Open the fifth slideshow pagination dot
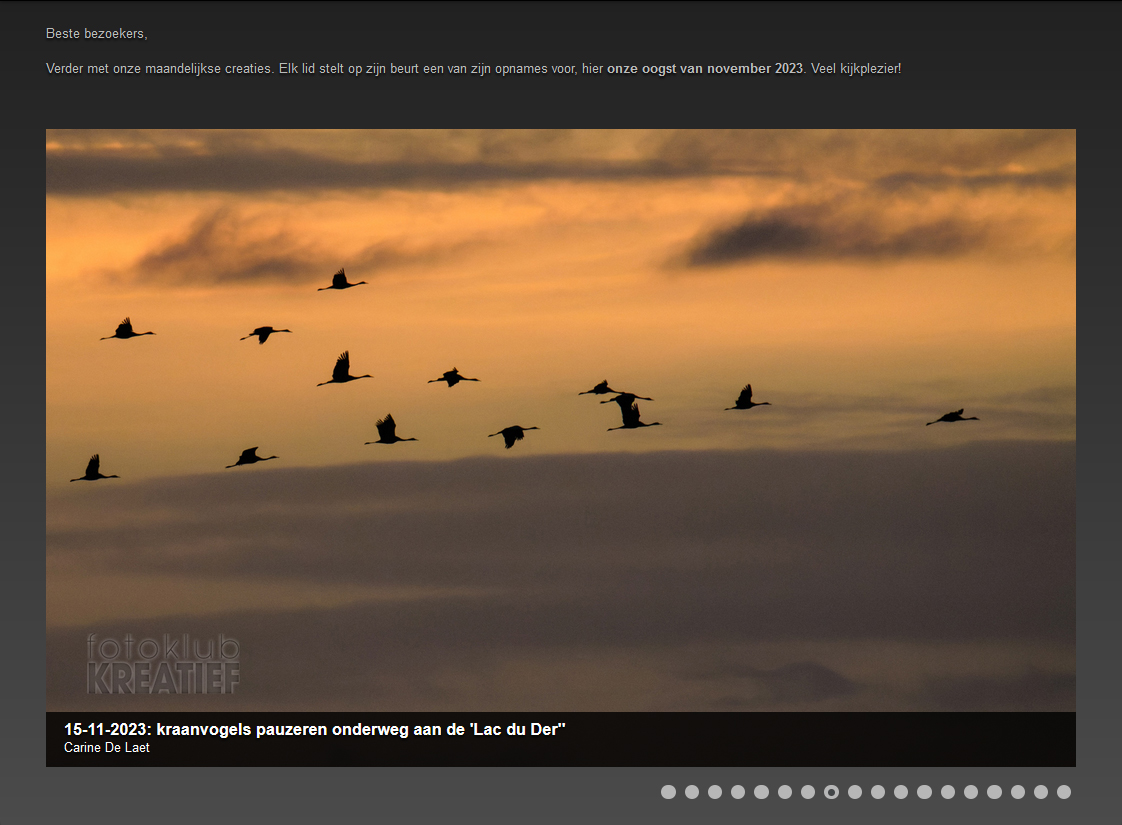This screenshot has height=825, width=1122. (761, 792)
